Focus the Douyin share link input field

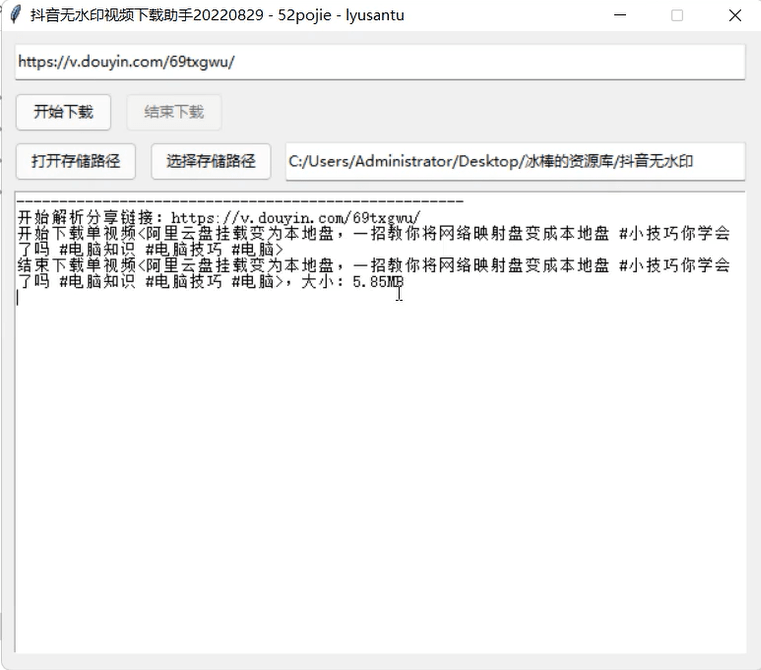(380, 61)
